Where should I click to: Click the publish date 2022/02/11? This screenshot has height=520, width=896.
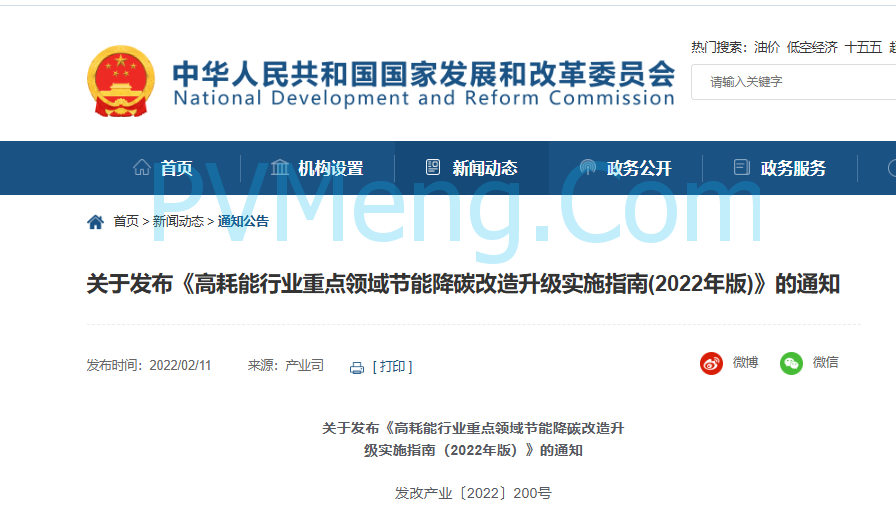pos(180,366)
